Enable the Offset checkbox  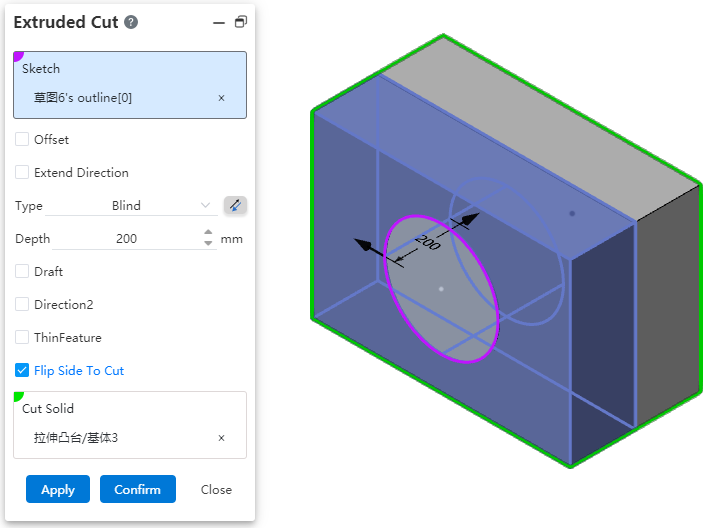[22, 139]
